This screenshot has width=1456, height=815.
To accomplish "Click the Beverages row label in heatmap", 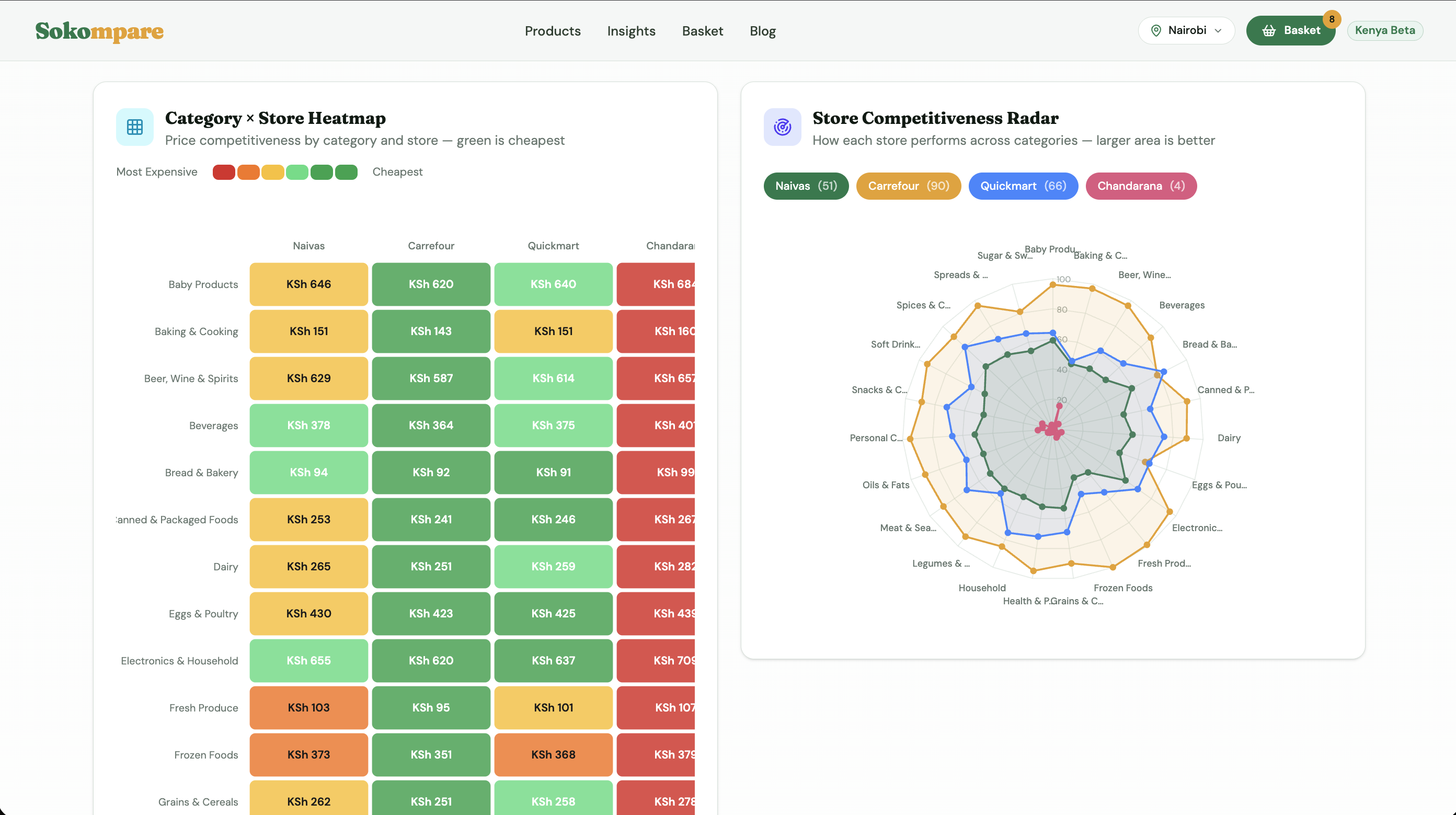I will [214, 426].
